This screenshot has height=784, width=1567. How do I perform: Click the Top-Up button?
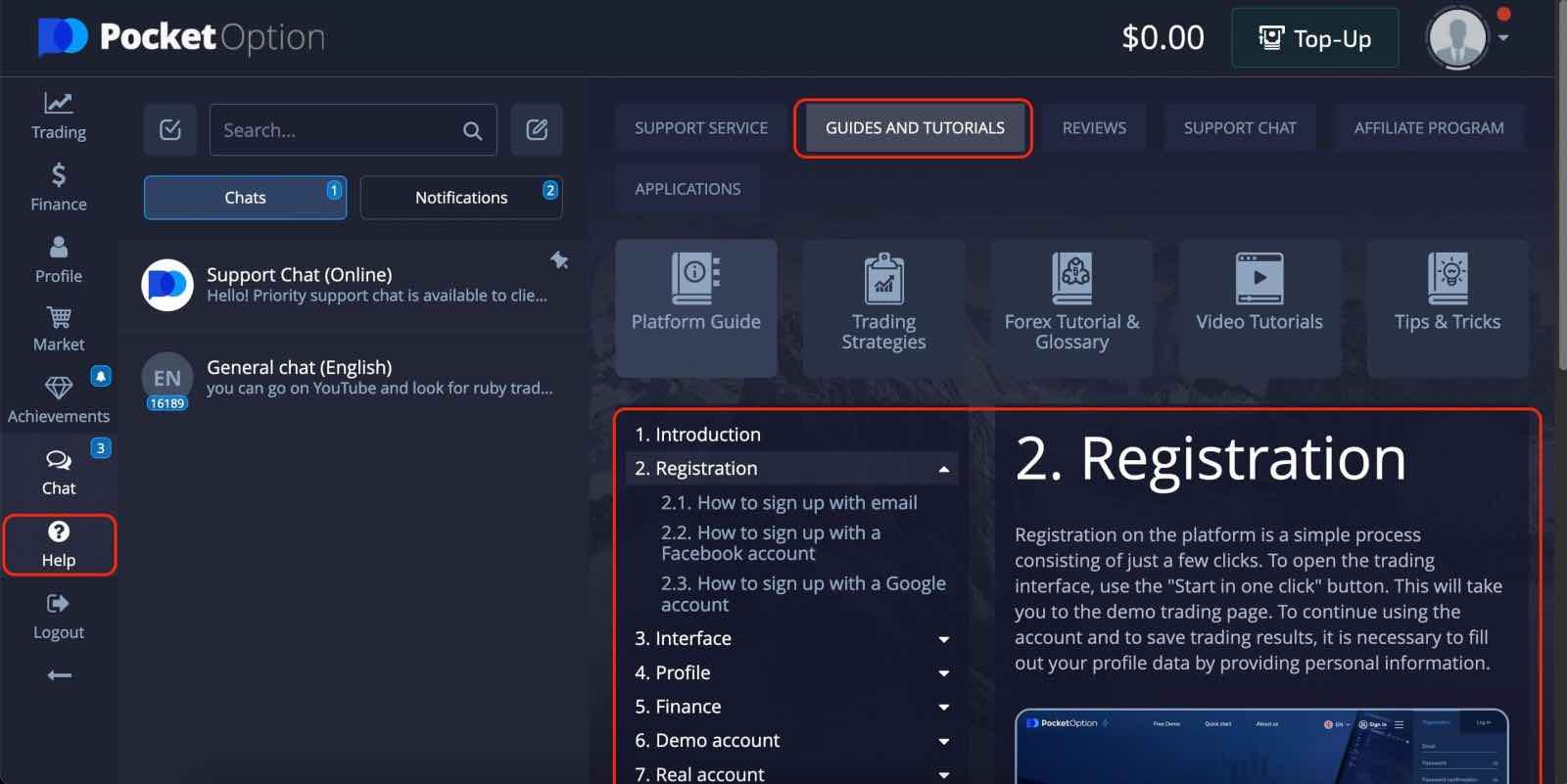click(1314, 38)
